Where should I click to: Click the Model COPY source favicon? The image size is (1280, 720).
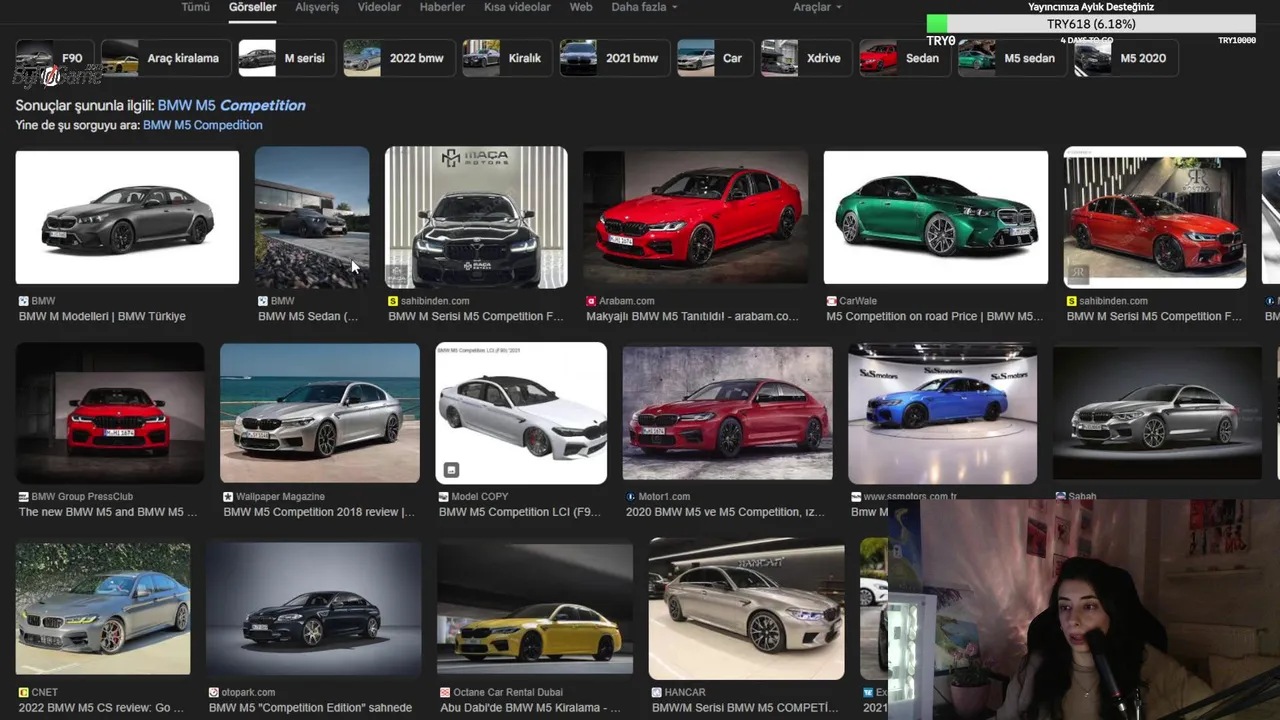443,497
